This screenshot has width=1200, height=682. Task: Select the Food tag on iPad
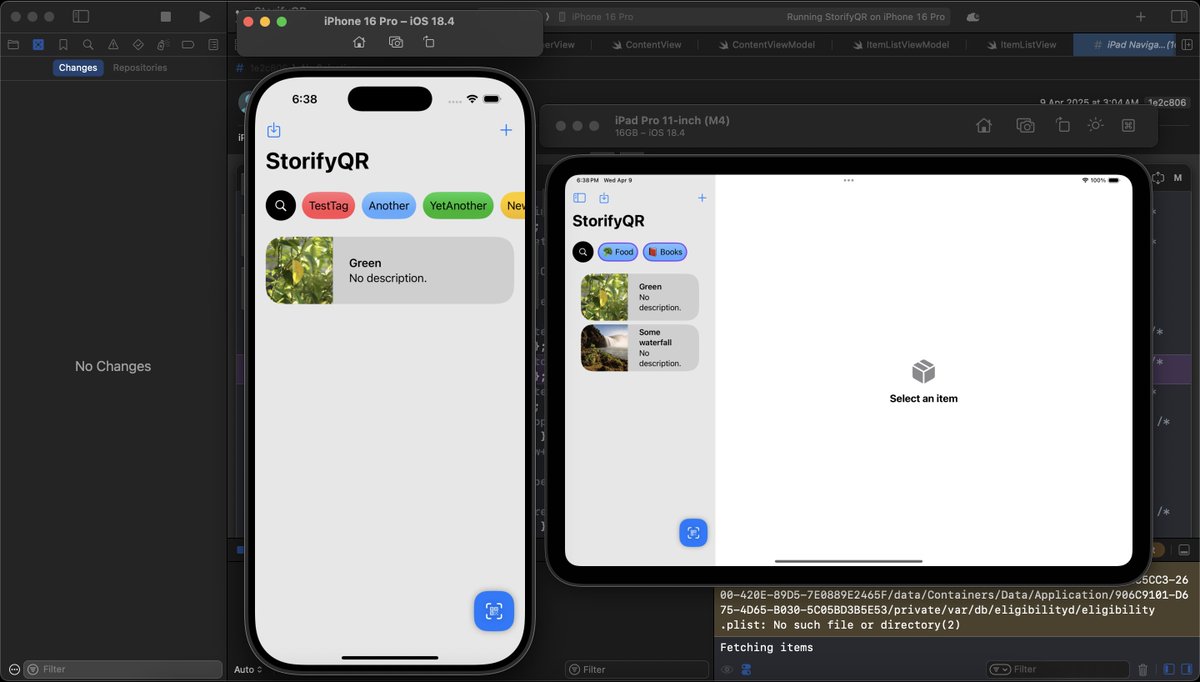point(618,252)
